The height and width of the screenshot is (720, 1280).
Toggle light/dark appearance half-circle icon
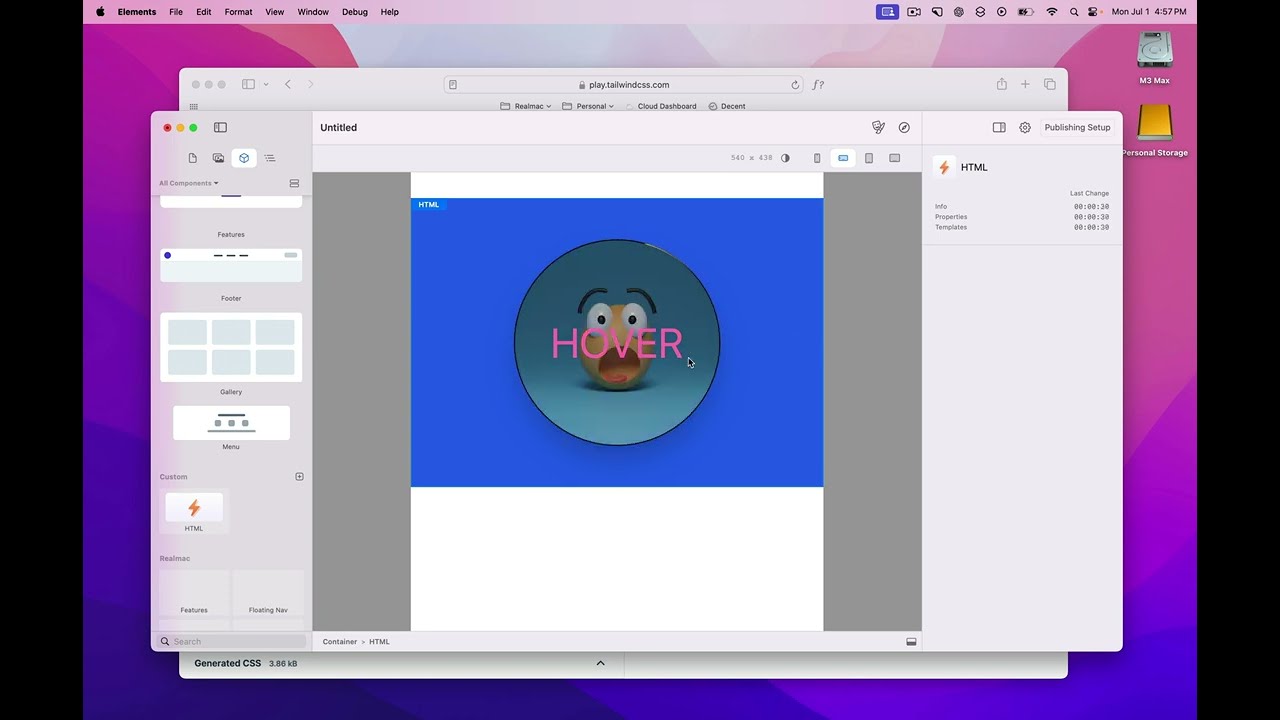785,158
